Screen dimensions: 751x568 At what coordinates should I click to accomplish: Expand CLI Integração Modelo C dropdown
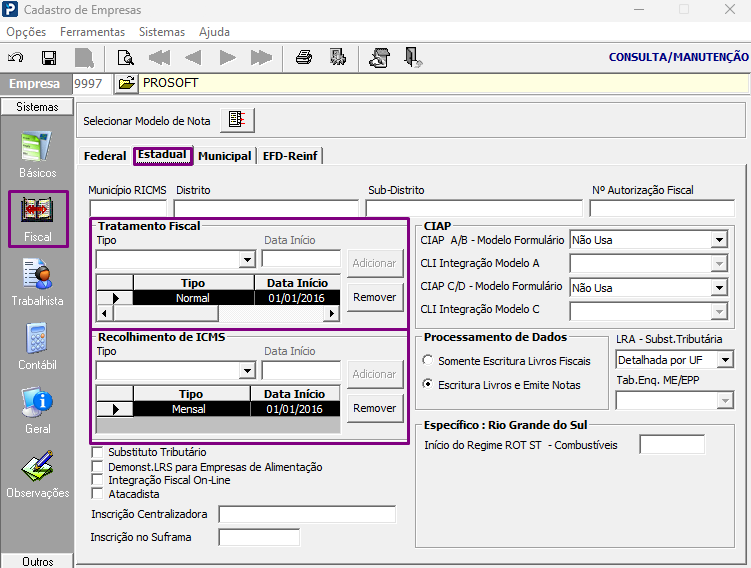coord(719,312)
